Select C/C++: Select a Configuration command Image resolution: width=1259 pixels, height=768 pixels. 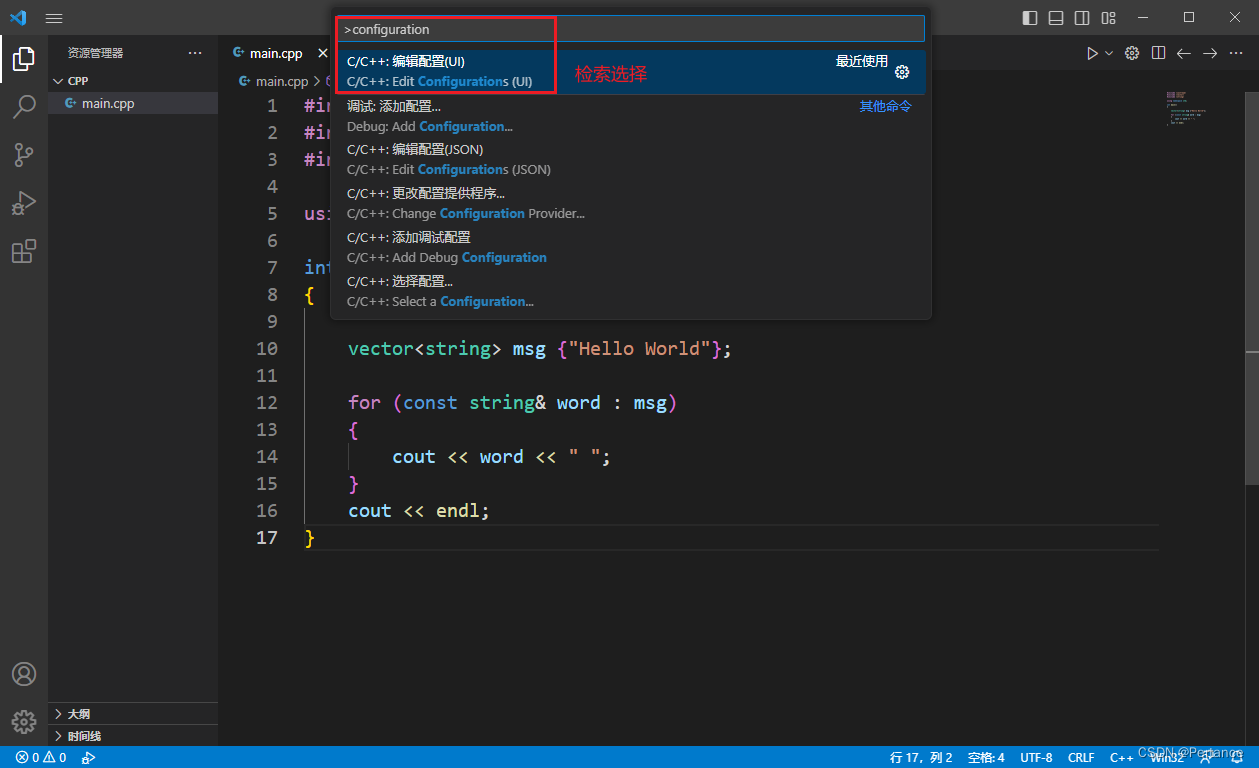pos(630,292)
